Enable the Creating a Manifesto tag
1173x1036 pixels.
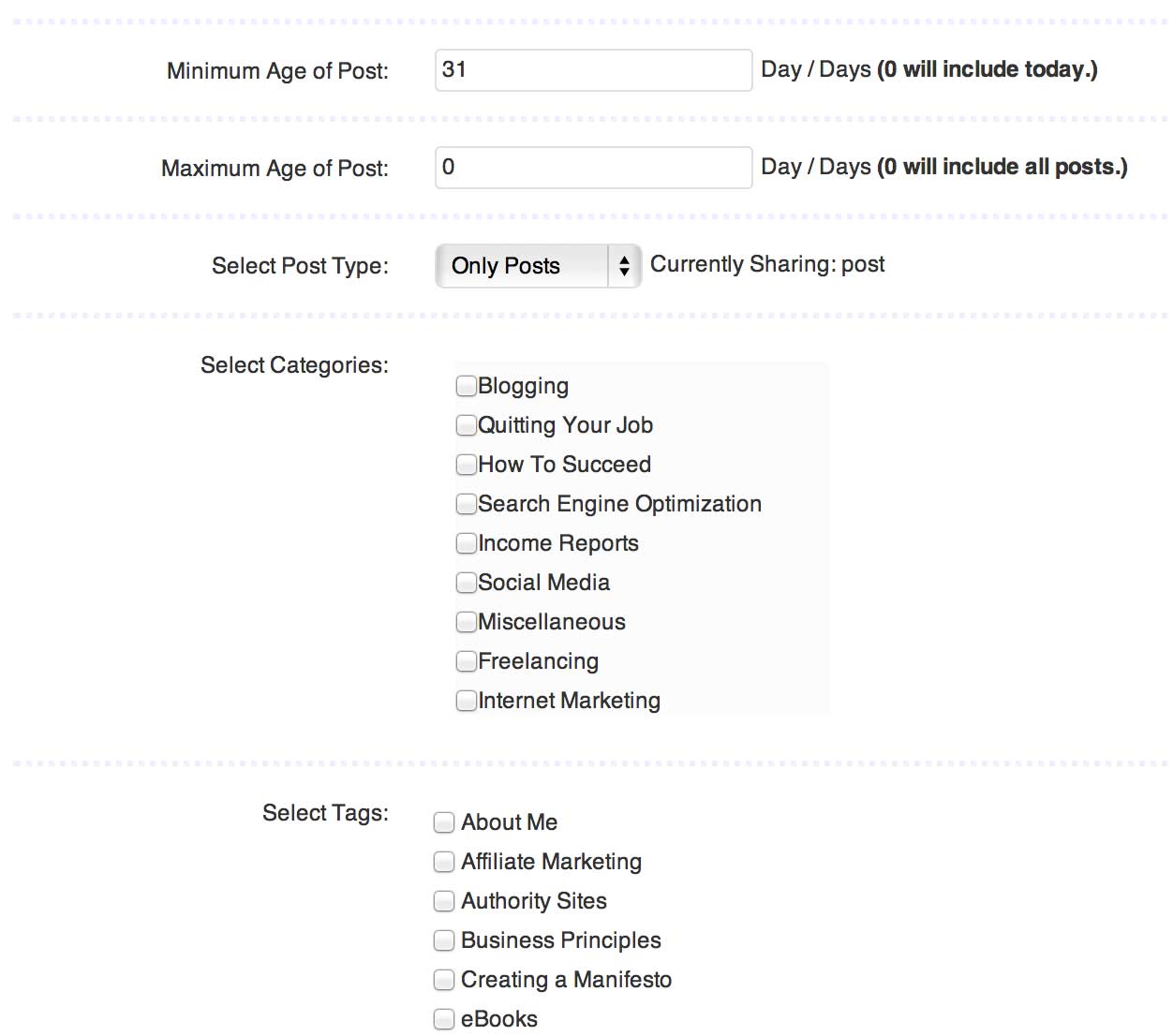444,980
